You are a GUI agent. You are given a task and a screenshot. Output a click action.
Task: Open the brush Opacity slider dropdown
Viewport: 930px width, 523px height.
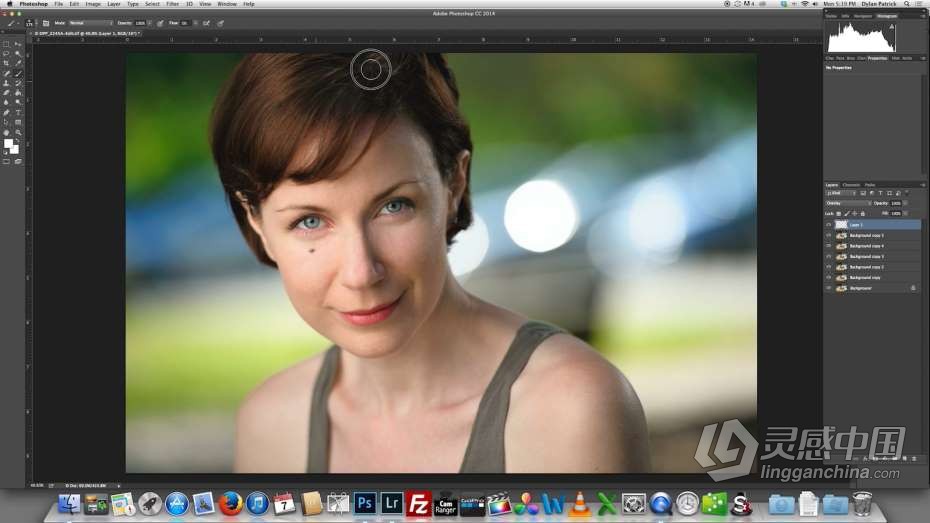(x=149, y=23)
